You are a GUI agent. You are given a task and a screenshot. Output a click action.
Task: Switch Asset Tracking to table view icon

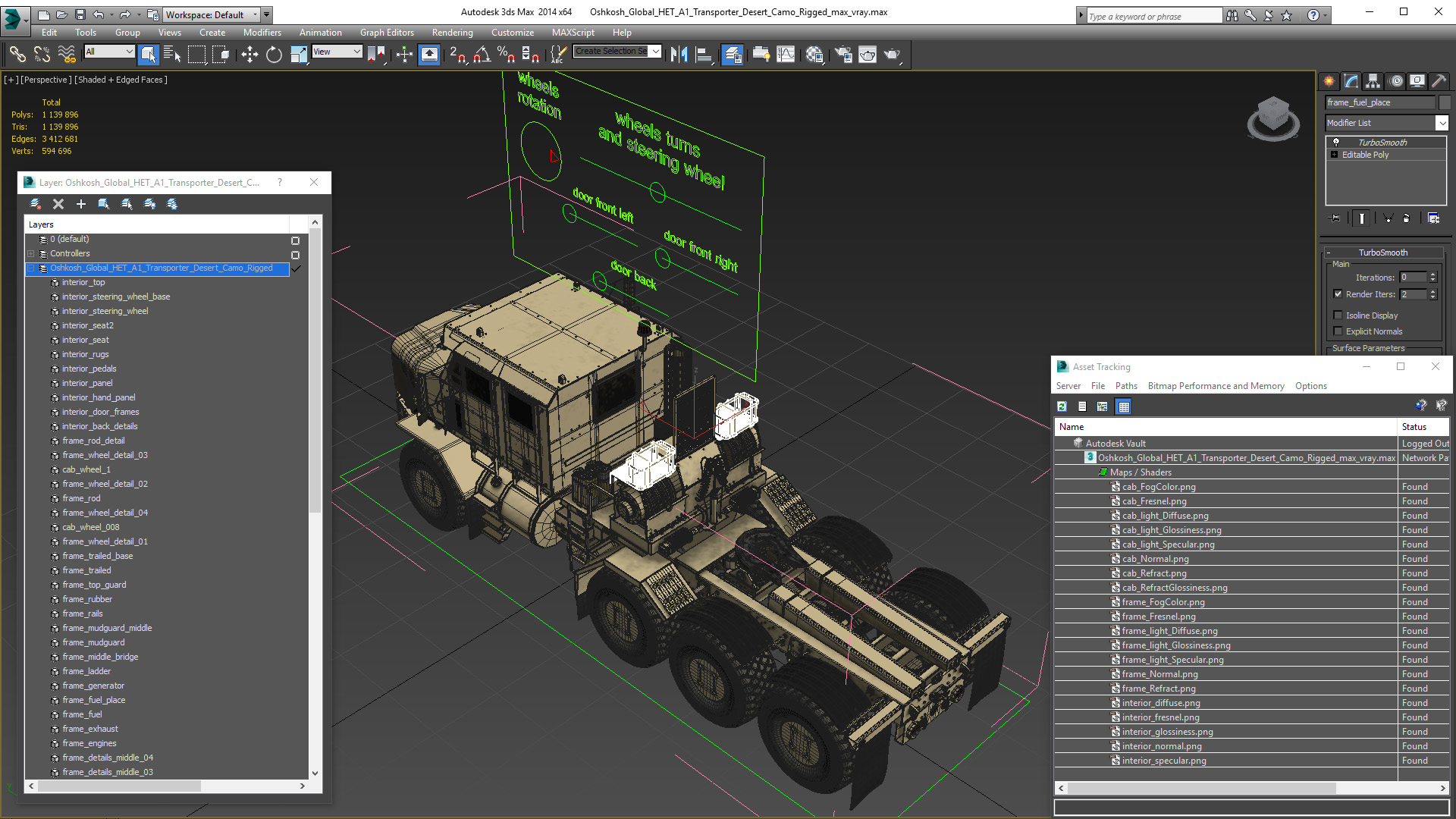pos(1123,406)
